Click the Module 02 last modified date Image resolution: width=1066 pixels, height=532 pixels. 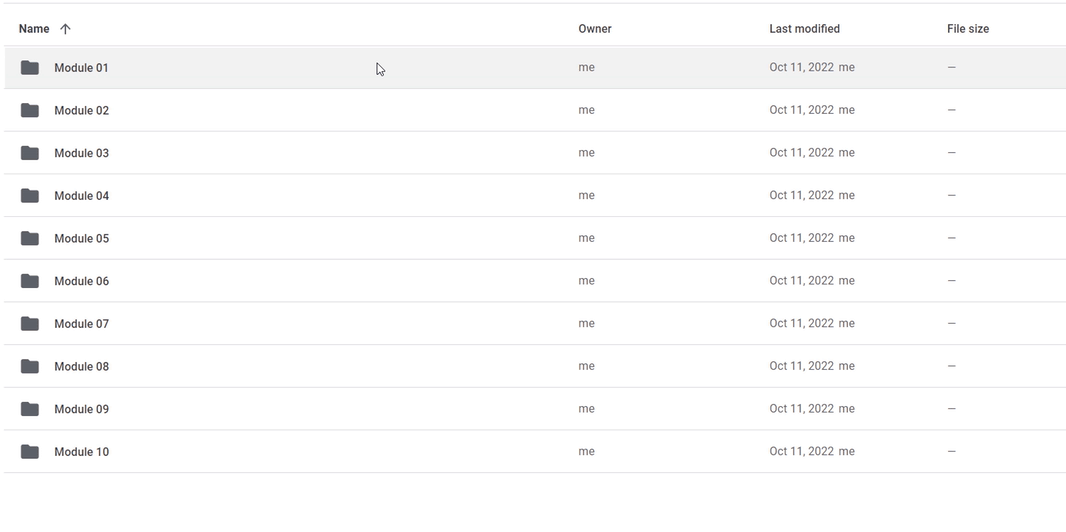[x=802, y=110]
